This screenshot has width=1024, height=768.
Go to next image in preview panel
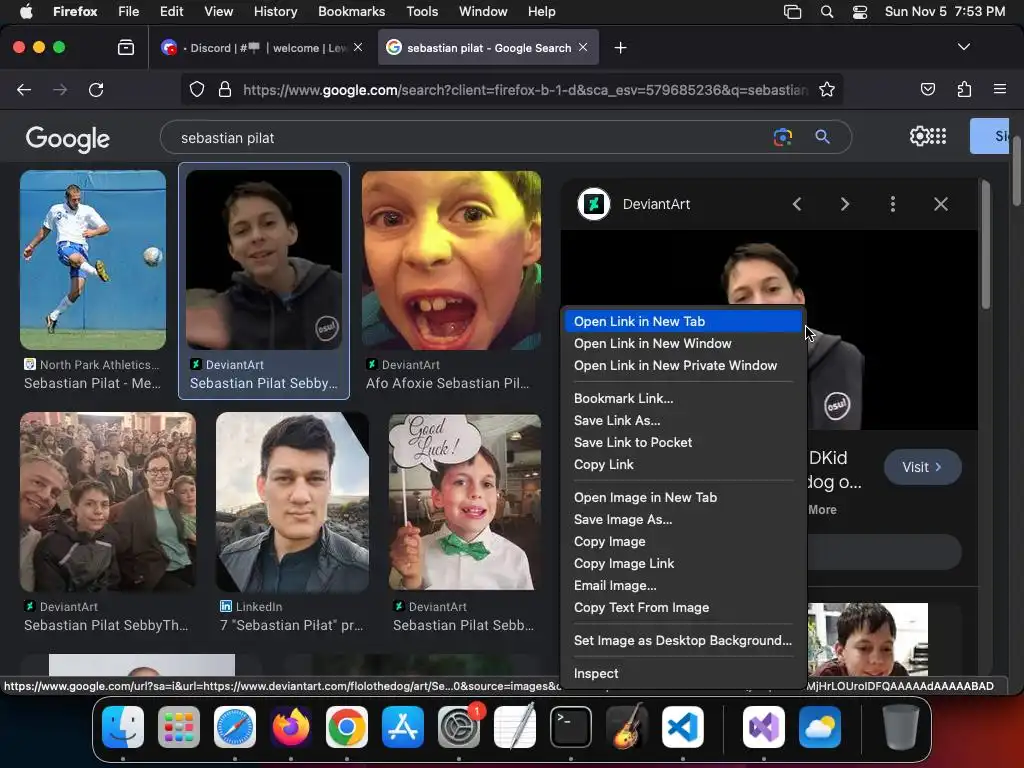pos(845,204)
